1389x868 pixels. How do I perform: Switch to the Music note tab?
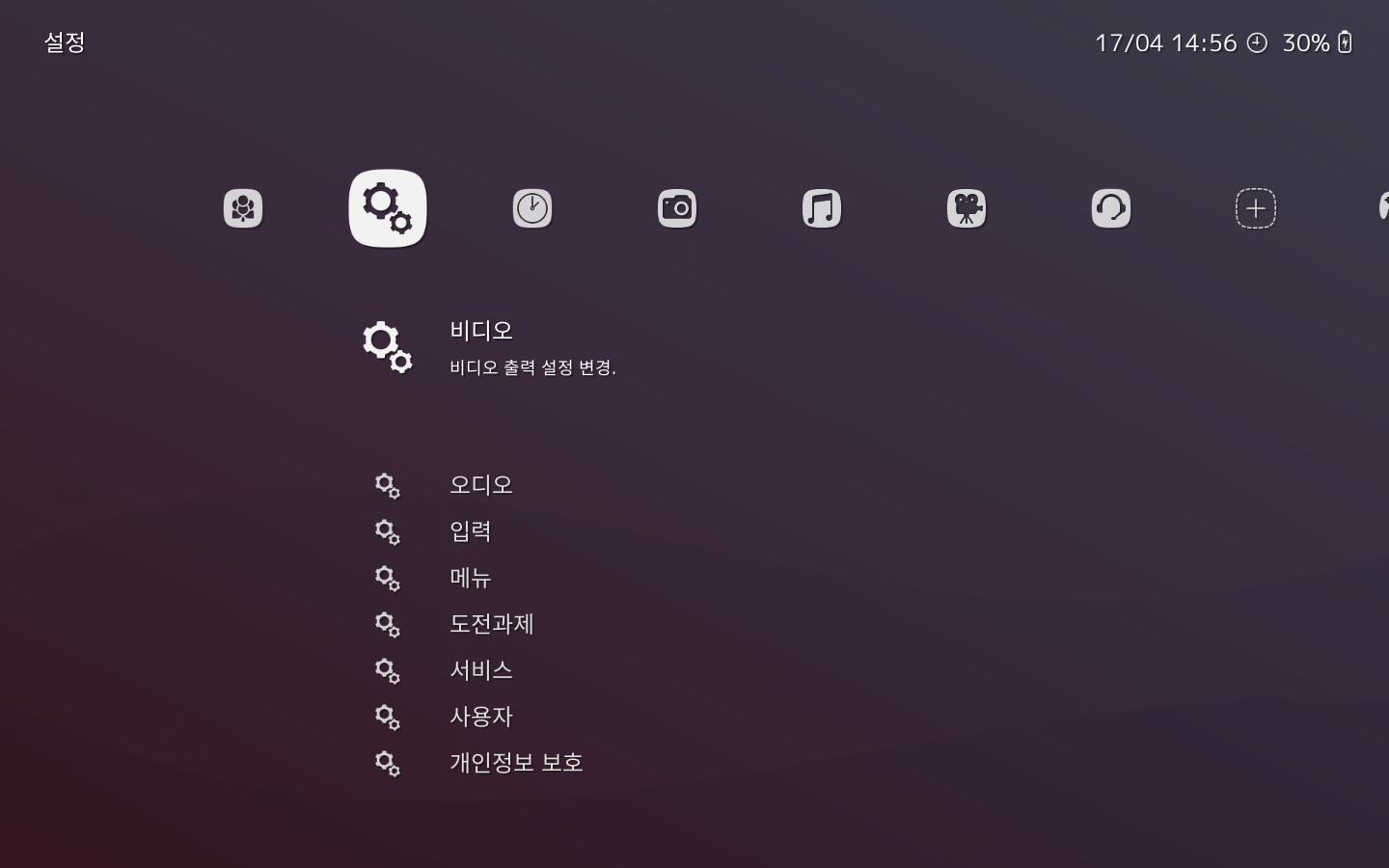pos(822,208)
